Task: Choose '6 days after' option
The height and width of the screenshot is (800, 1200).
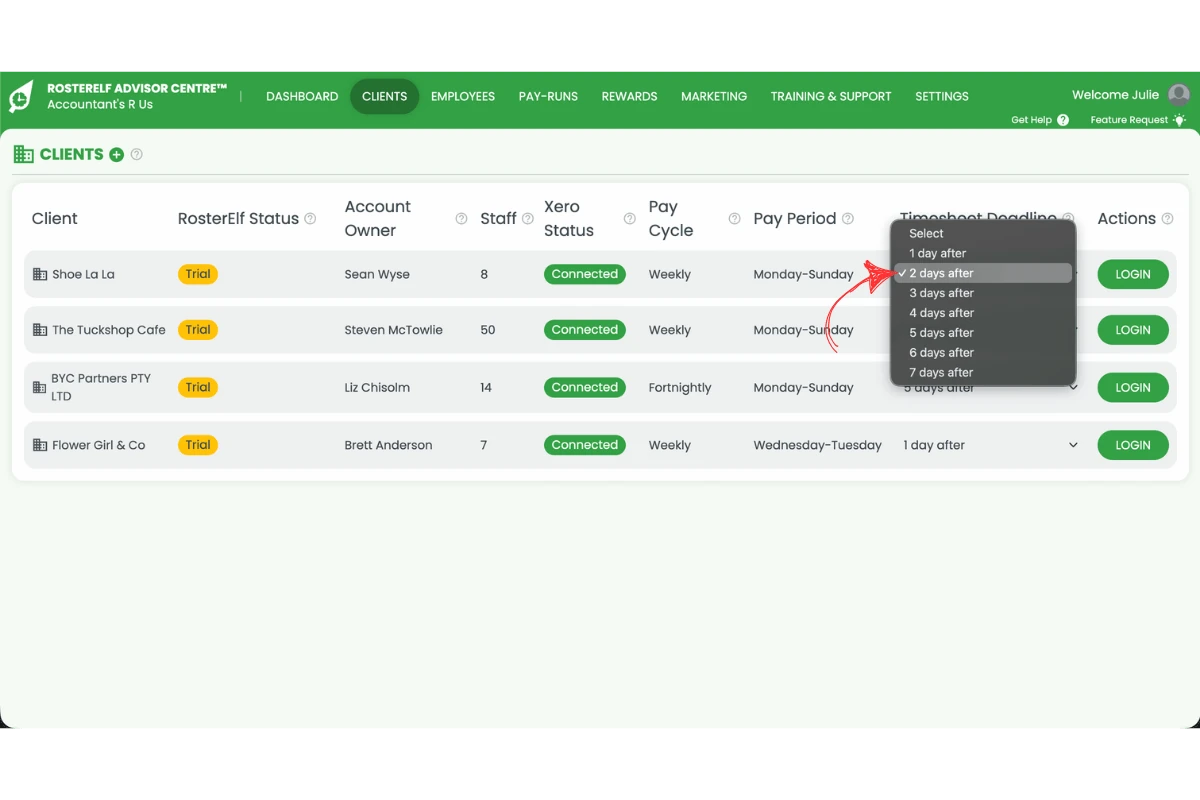Action: (x=983, y=353)
